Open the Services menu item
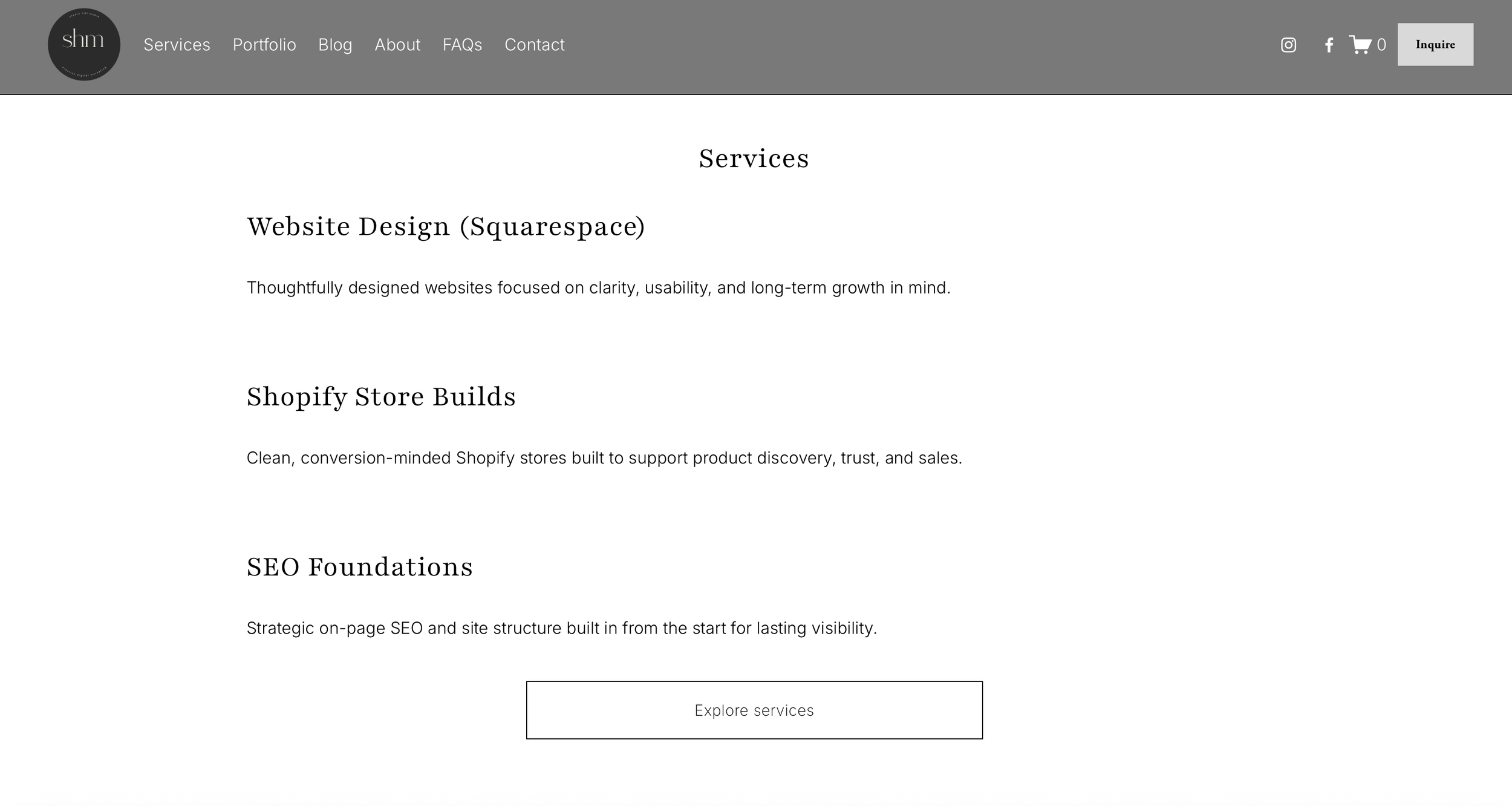This screenshot has width=1512, height=806. [x=176, y=45]
